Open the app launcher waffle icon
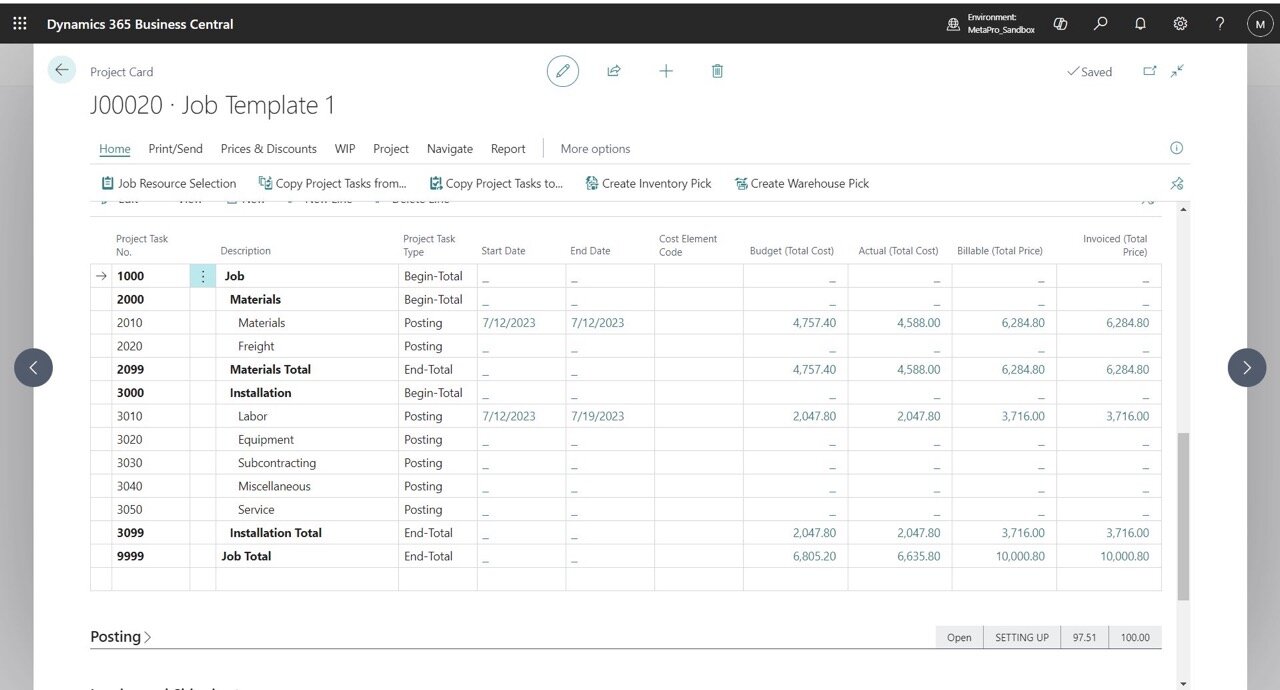The image size is (1280, 690). 20,24
